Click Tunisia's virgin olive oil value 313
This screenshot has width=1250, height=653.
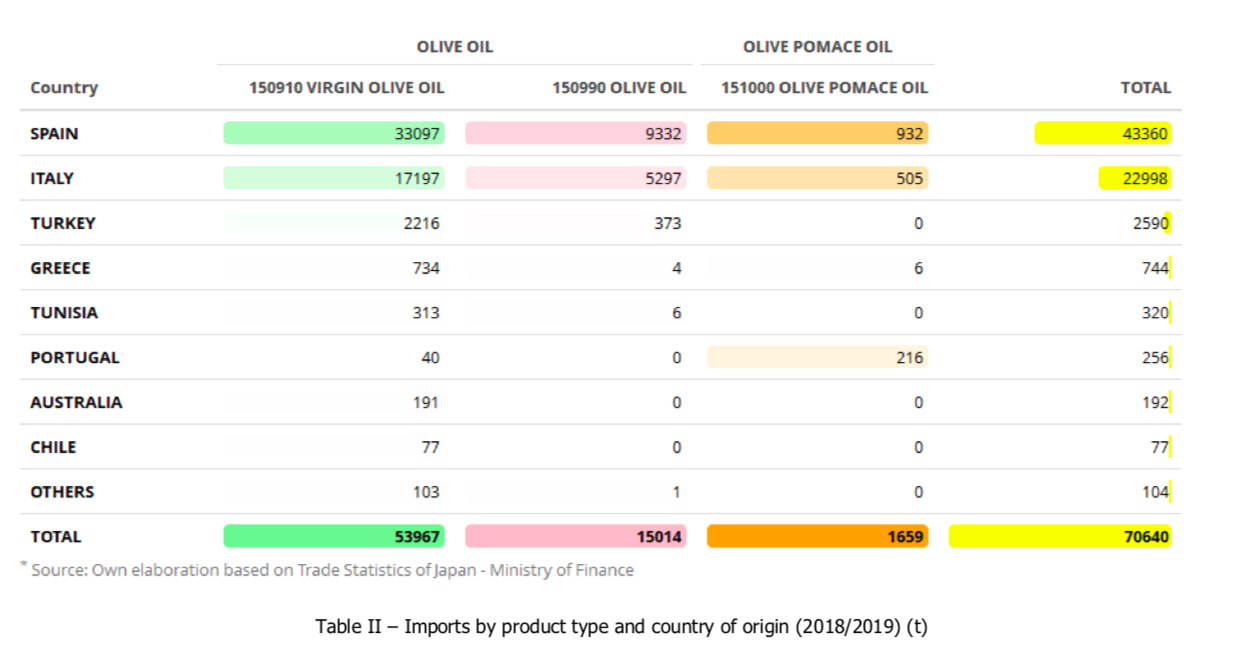[x=425, y=313]
